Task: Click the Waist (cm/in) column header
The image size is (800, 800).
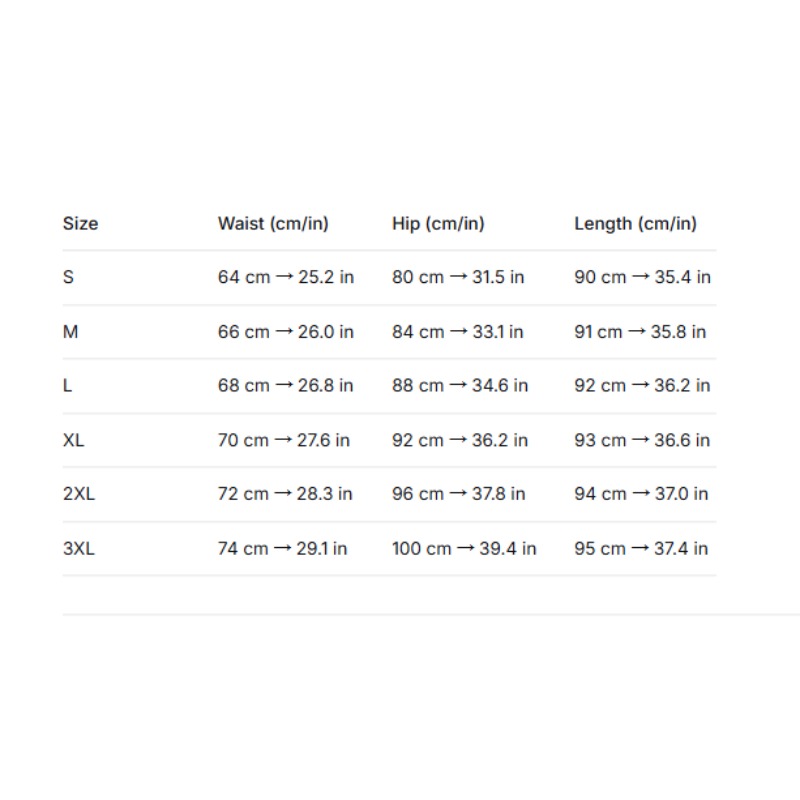Action: point(273,223)
